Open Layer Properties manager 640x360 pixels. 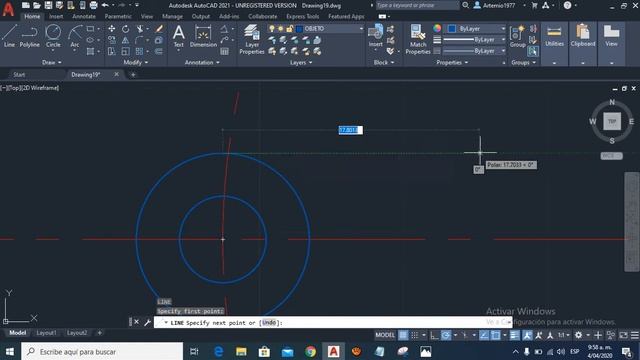(251, 40)
